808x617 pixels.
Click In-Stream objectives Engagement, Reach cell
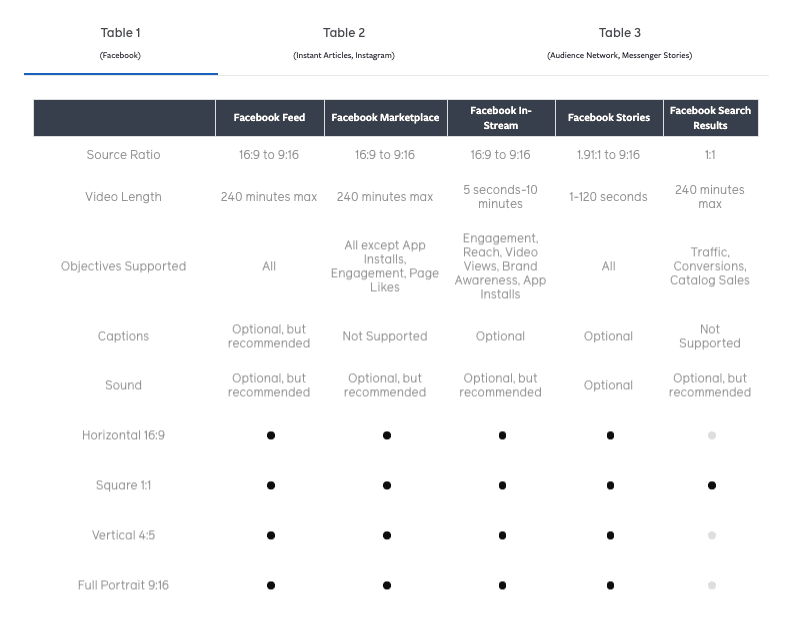(x=500, y=266)
